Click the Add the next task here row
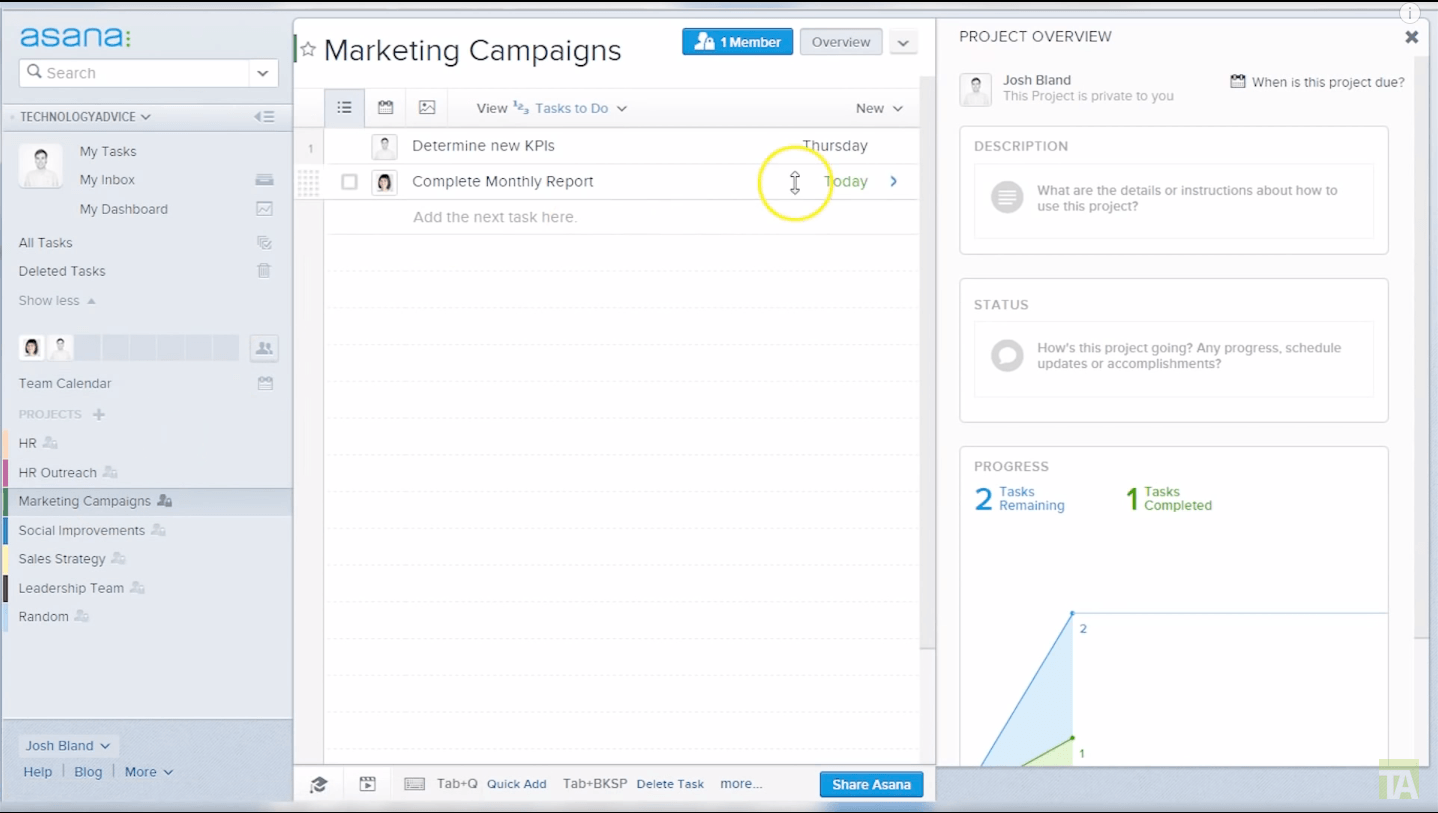The width and height of the screenshot is (1438, 813). pos(621,217)
